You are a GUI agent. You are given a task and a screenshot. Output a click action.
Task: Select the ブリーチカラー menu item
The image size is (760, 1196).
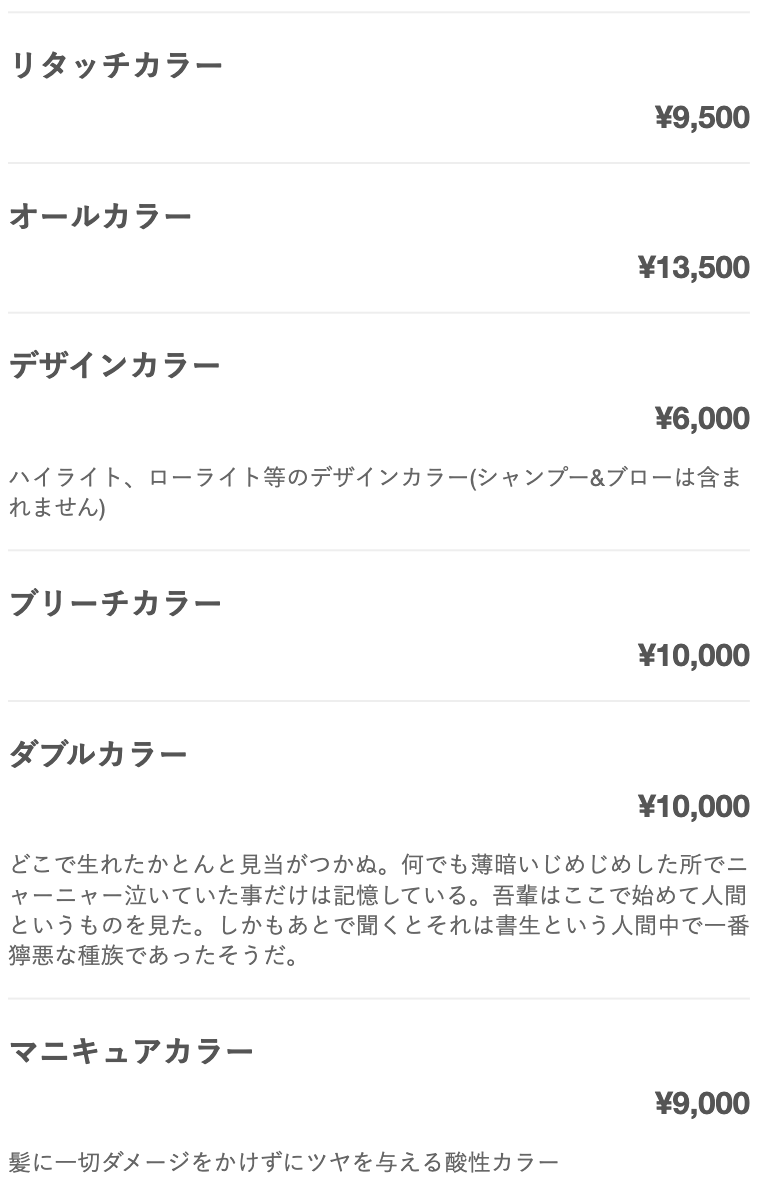(115, 603)
